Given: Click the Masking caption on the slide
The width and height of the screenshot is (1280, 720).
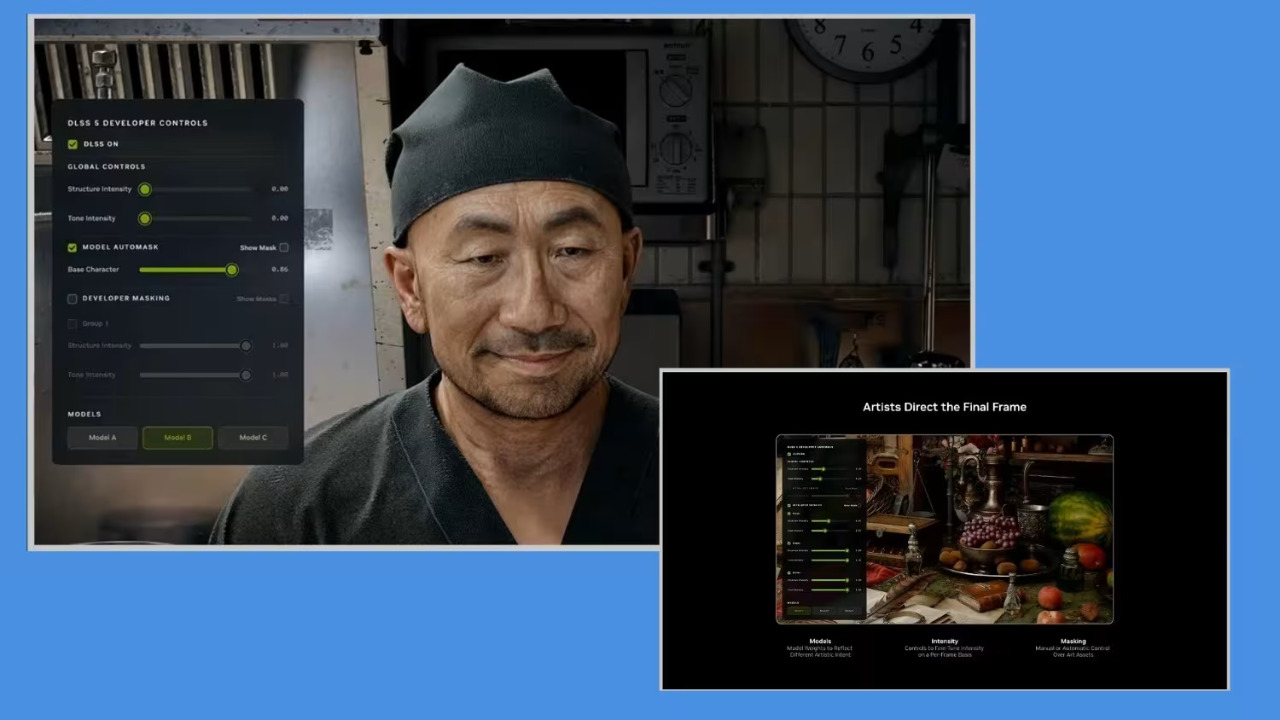Looking at the screenshot, I should pos(1073,641).
